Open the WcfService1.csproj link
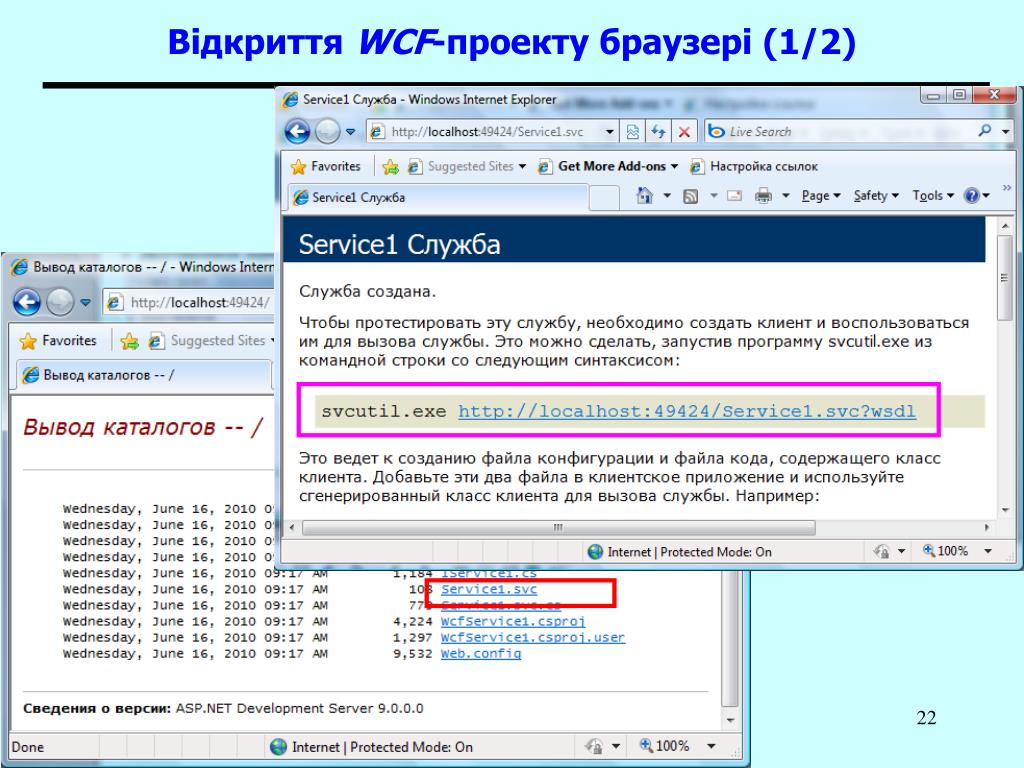The width and height of the screenshot is (1024, 768). [x=513, y=620]
